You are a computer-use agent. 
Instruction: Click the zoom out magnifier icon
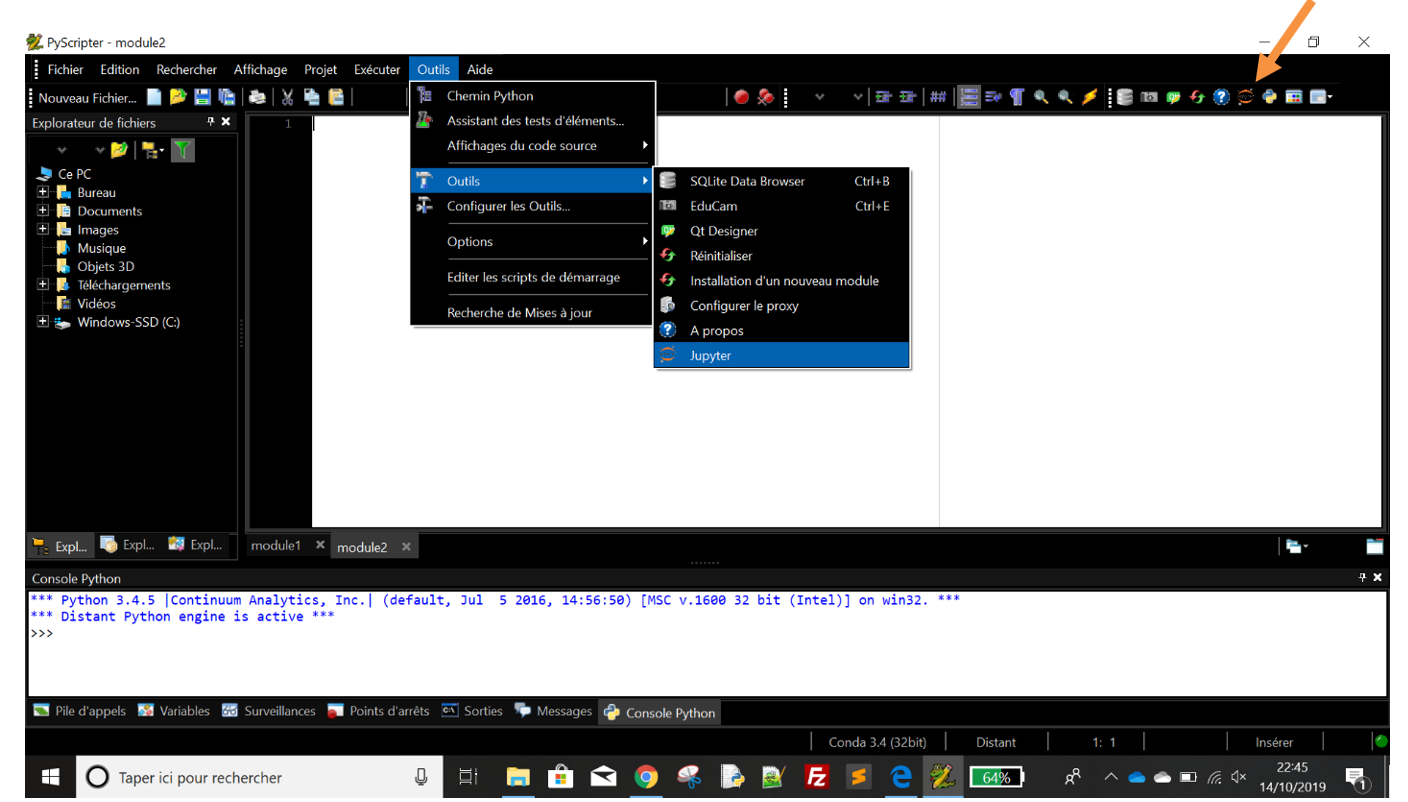[x=1065, y=97]
